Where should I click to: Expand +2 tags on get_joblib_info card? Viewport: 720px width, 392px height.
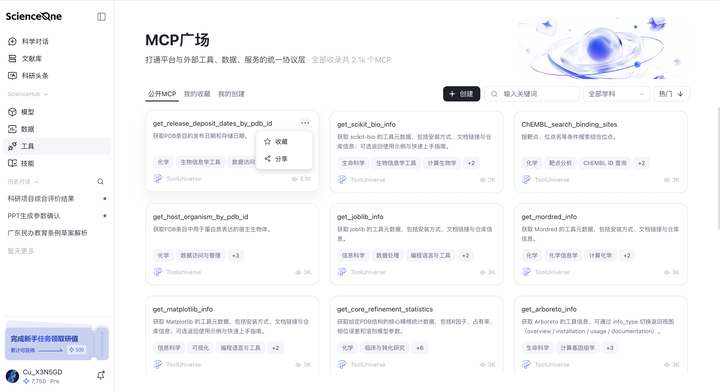click(x=465, y=255)
